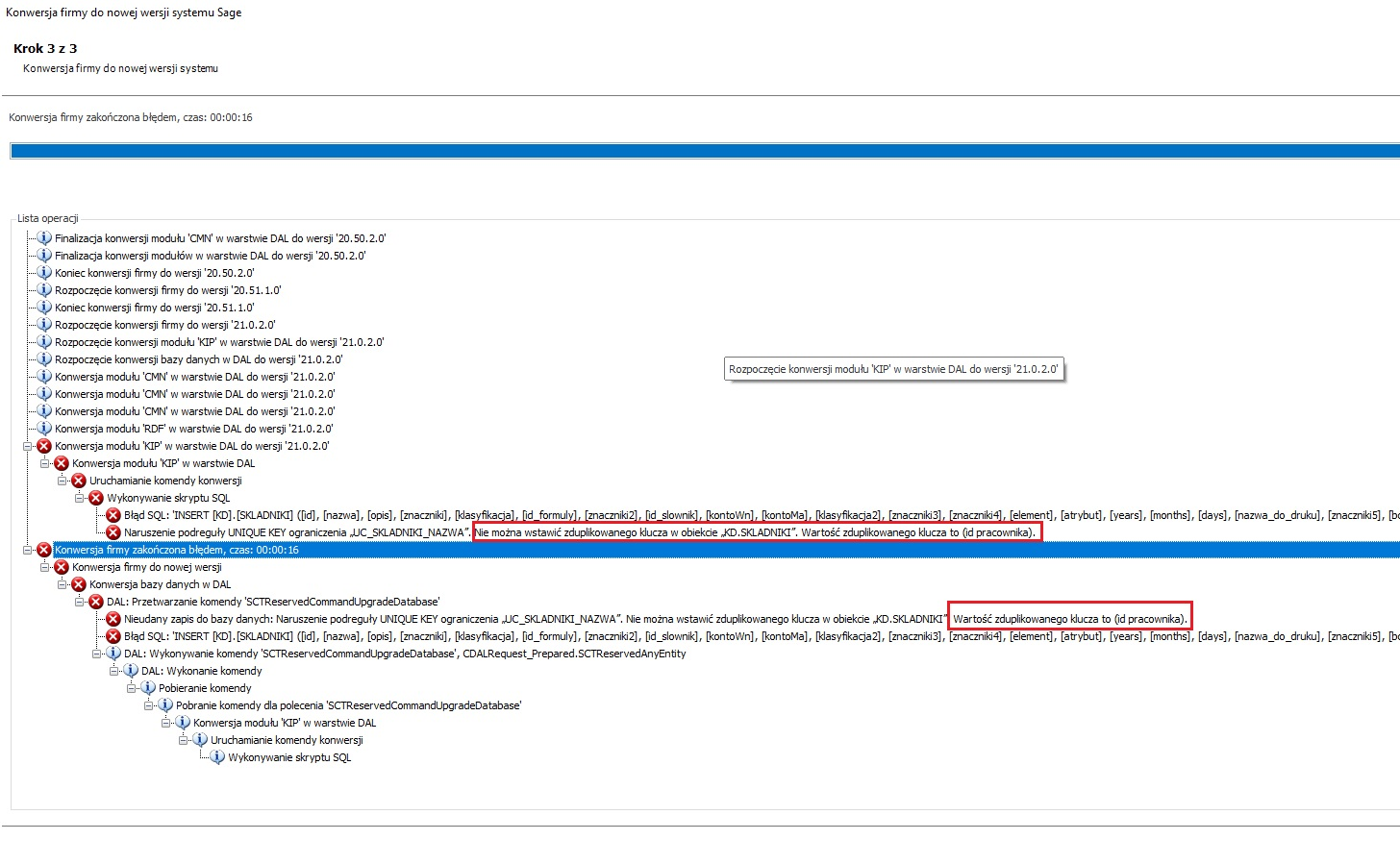Click info icon of Koniec konwersji firmy '20.50.2.0'

(x=44, y=273)
